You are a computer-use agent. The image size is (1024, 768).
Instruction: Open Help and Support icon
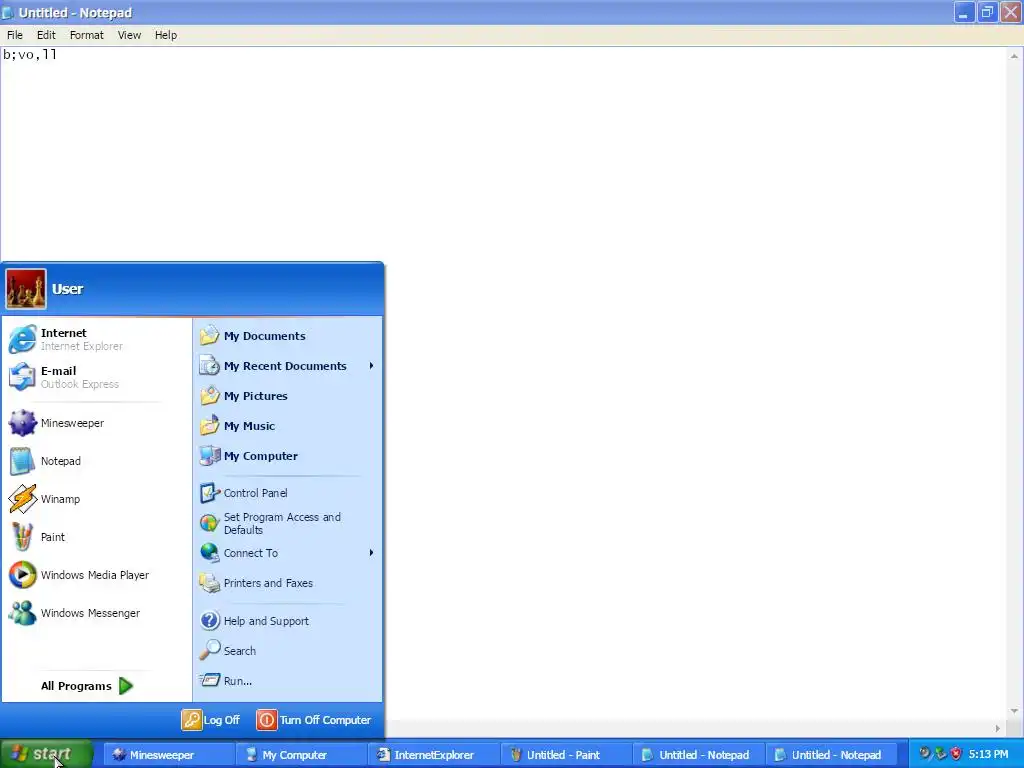[x=209, y=620]
